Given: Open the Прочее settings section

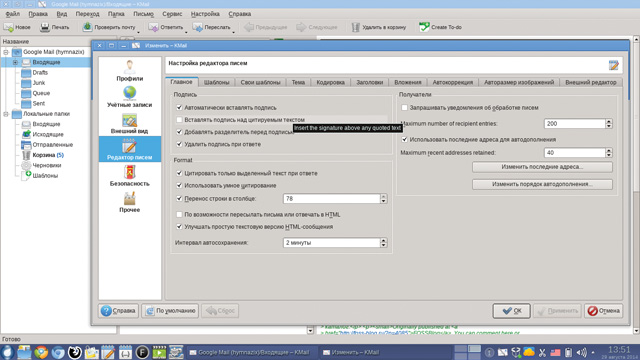Looking at the screenshot, I should [x=129, y=202].
